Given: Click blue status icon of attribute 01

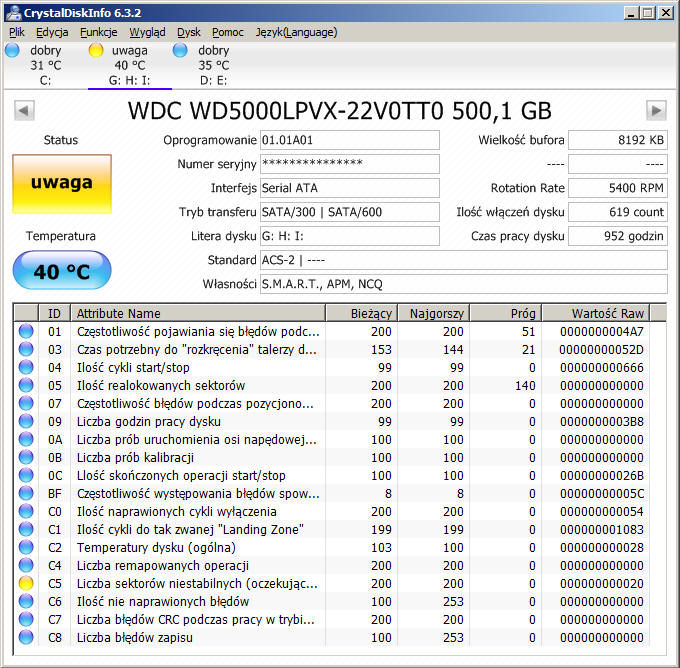Looking at the screenshot, I should click(26, 331).
